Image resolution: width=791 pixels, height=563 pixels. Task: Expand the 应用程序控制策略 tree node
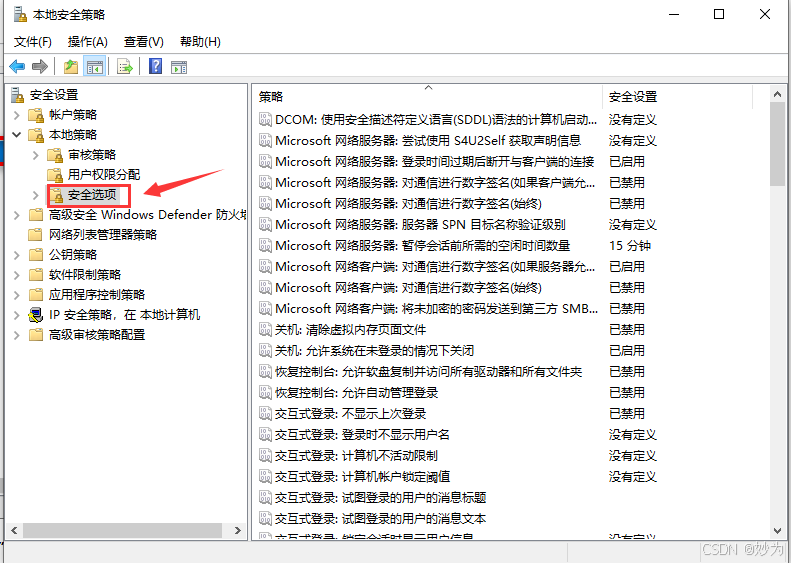tap(17, 295)
